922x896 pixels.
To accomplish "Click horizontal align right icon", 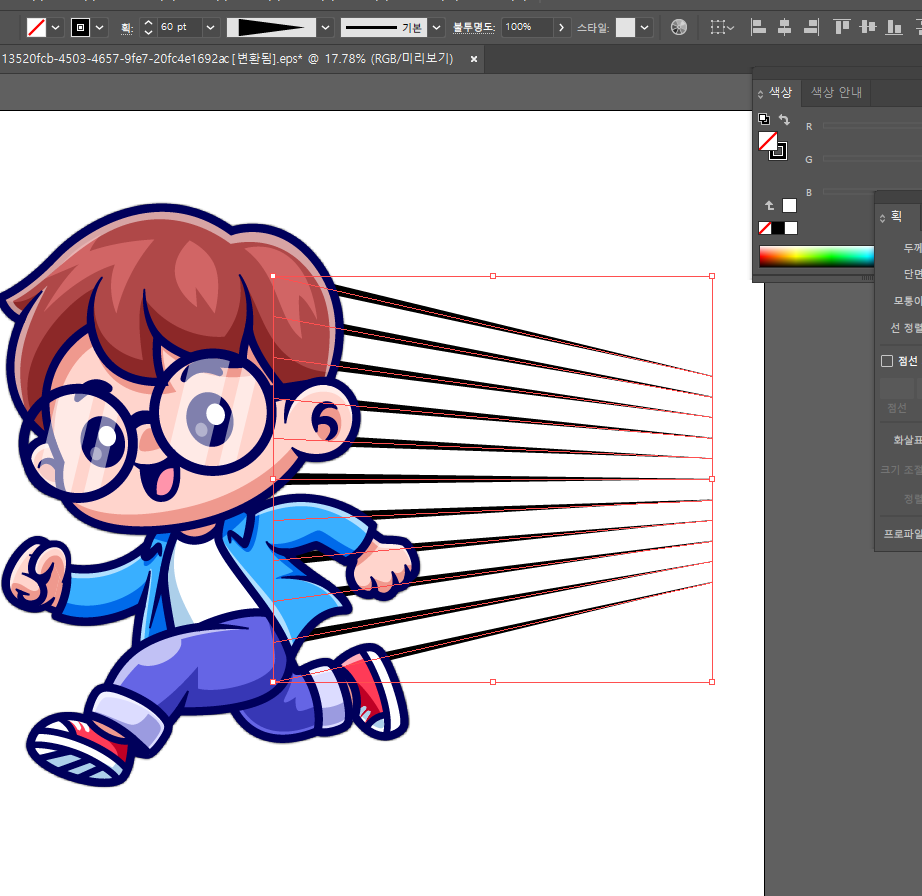I will (x=811, y=27).
